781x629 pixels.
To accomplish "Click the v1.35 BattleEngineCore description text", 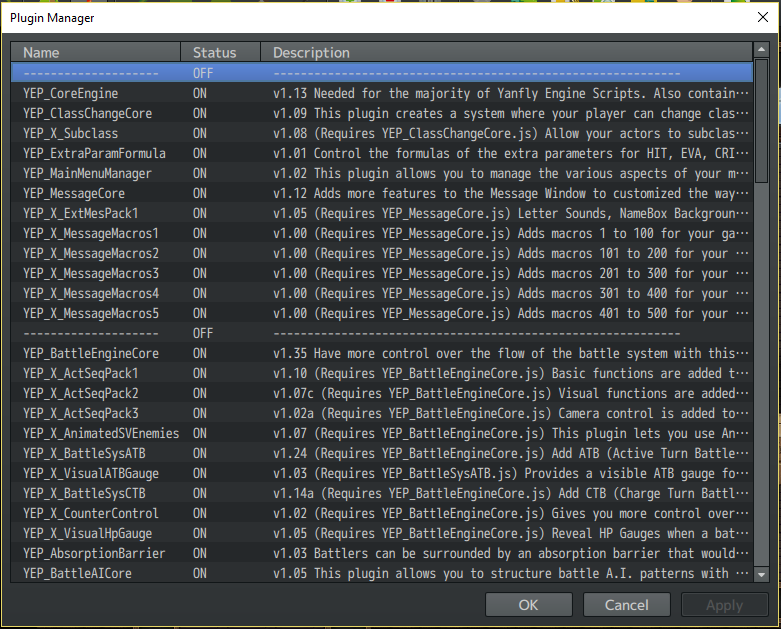I will point(511,353).
